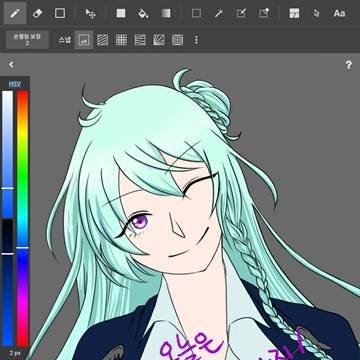Switch color mode via HSV link

15,84
